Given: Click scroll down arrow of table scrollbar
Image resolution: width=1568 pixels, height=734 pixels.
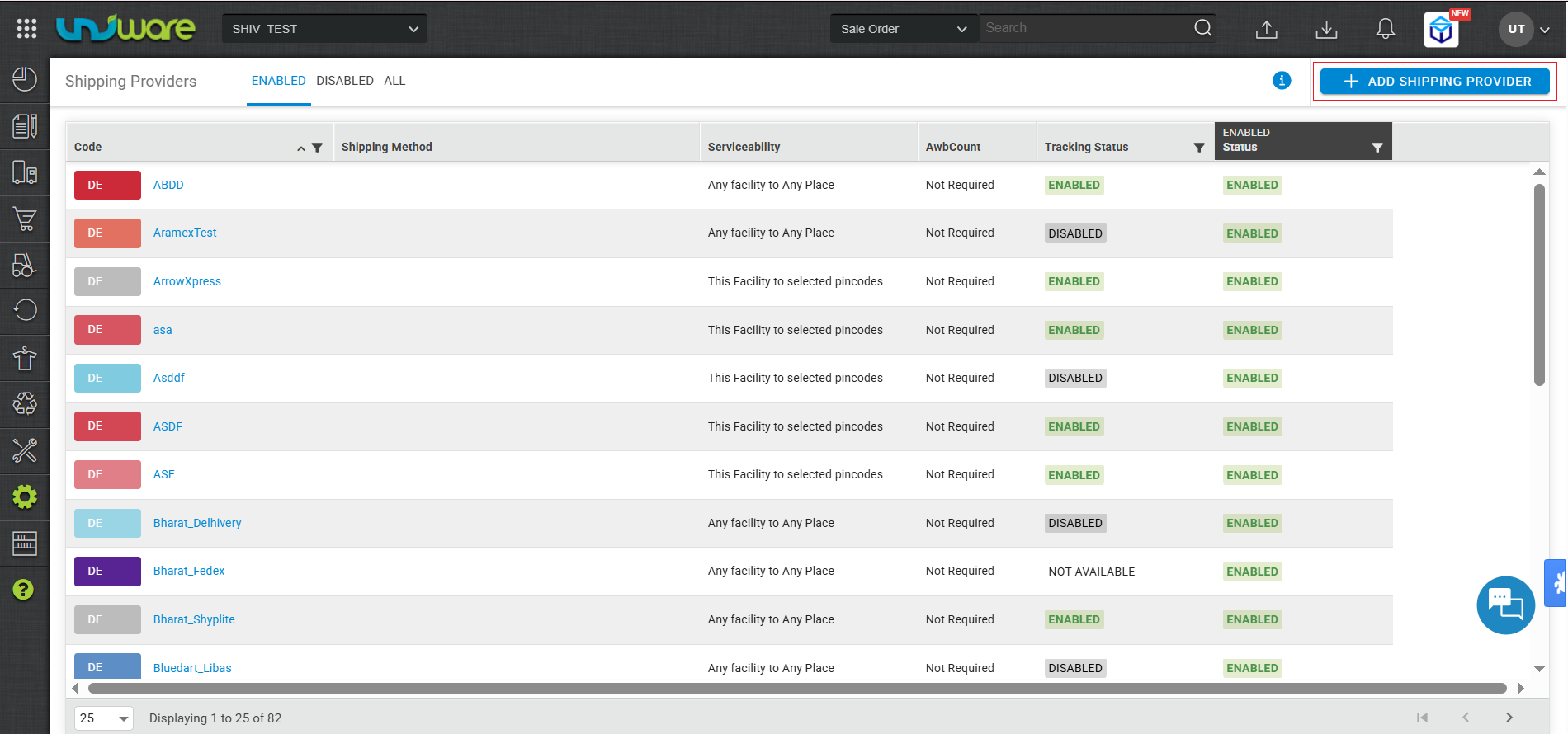Looking at the screenshot, I should pyautogui.click(x=1539, y=669).
